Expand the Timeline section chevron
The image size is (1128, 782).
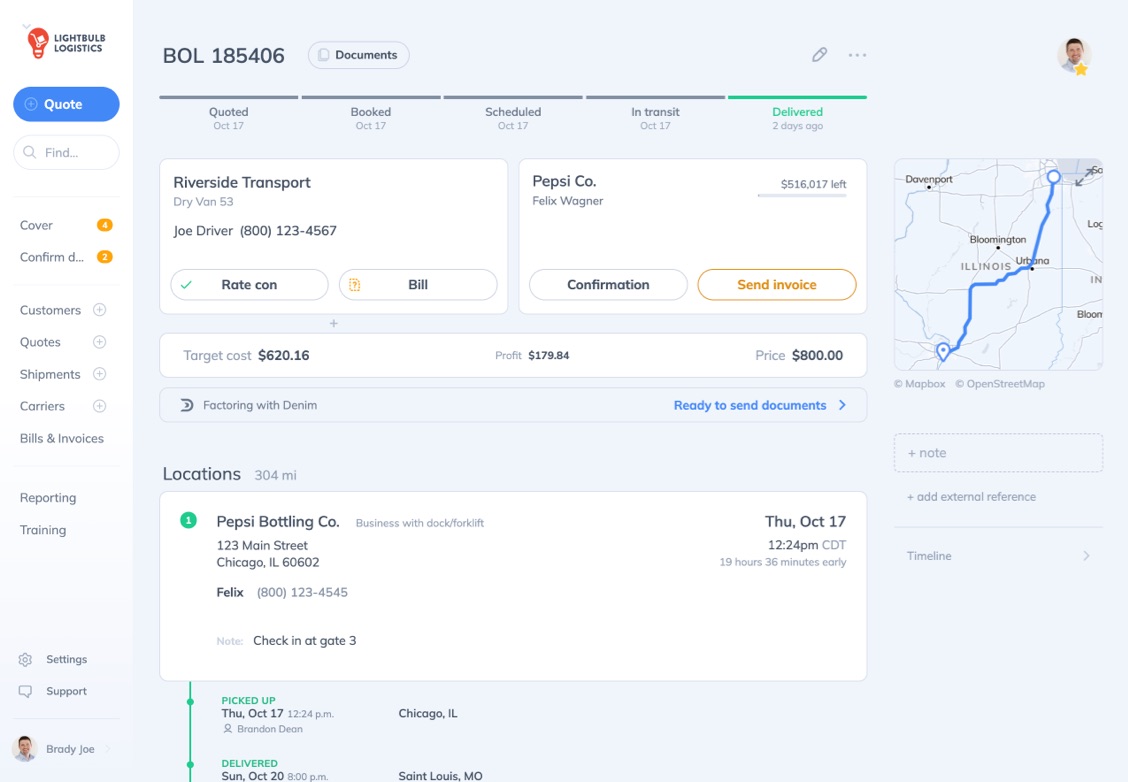1086,555
